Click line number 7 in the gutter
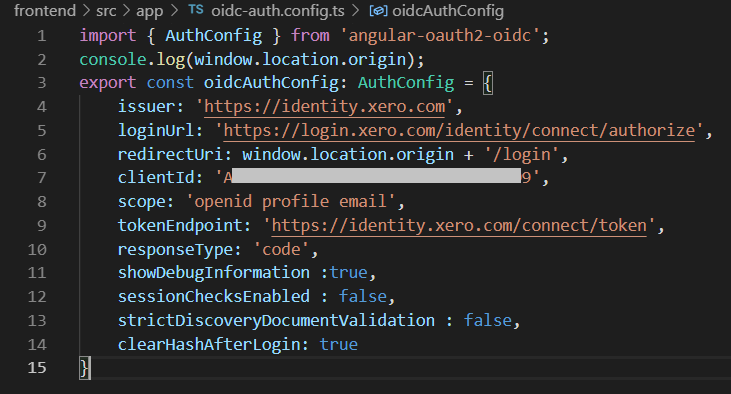 [x=41, y=178]
